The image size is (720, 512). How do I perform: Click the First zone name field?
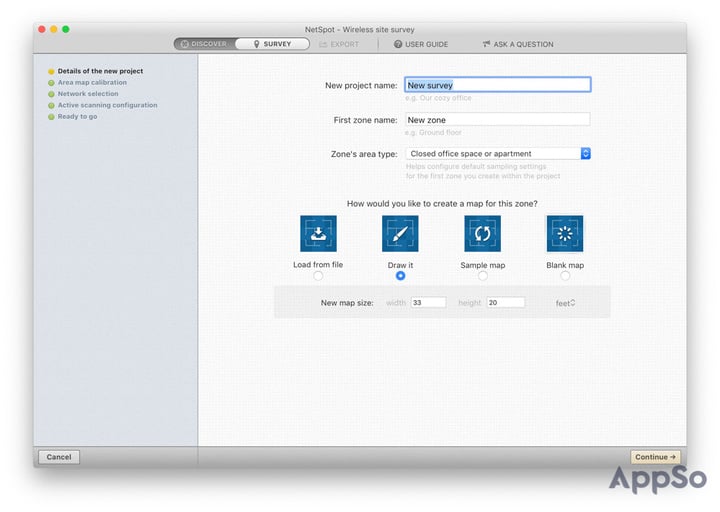pyautogui.click(x=498, y=119)
